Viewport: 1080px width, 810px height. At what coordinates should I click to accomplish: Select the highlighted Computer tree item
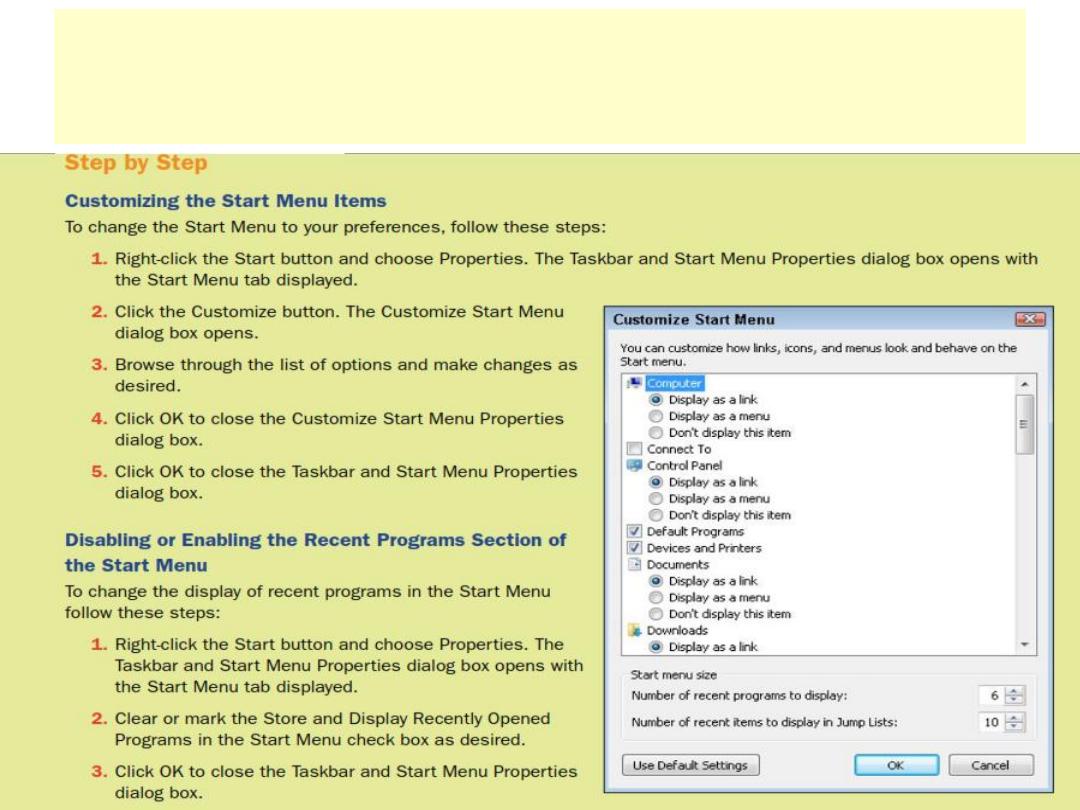pos(674,383)
